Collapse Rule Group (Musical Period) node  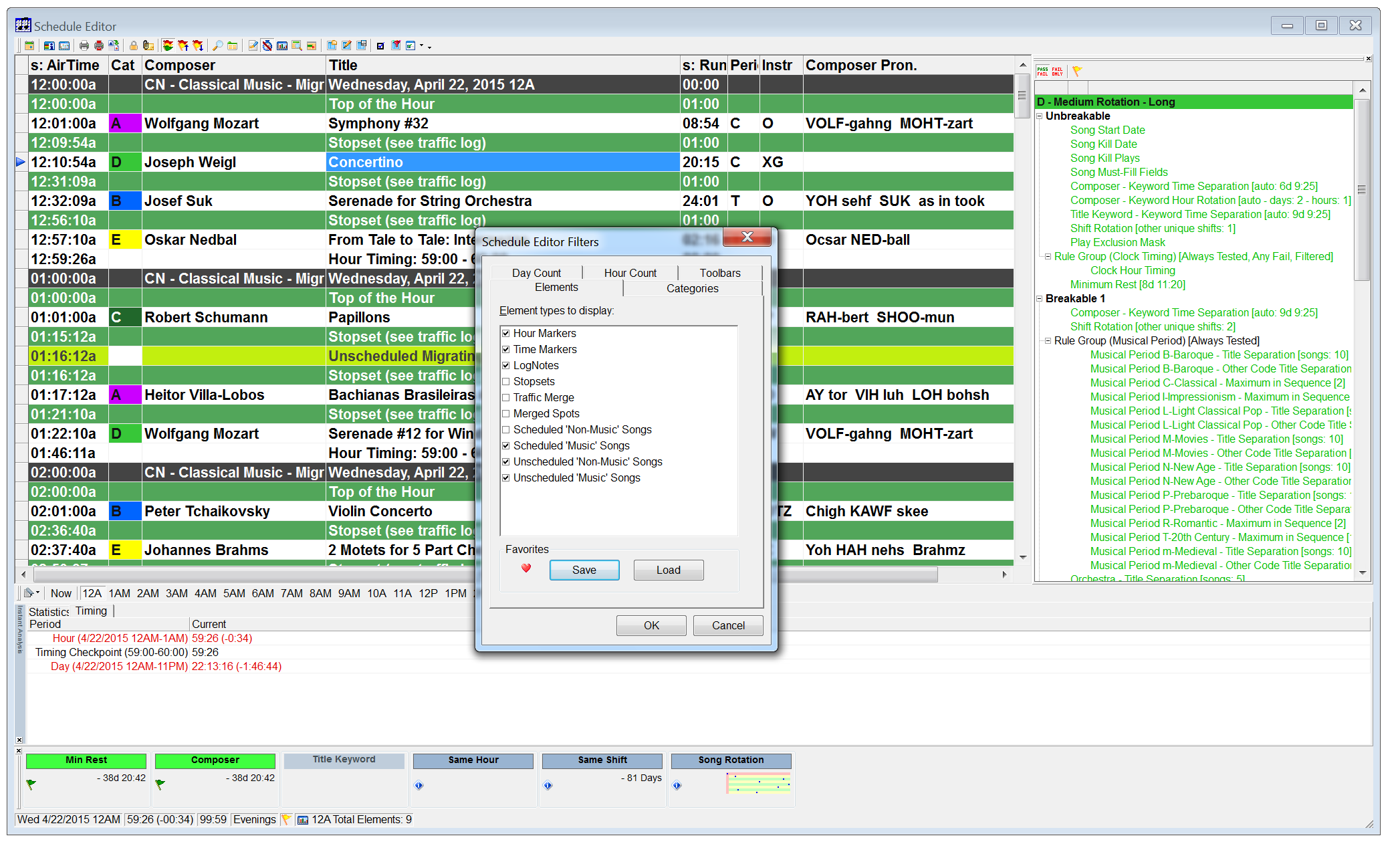coord(1048,341)
